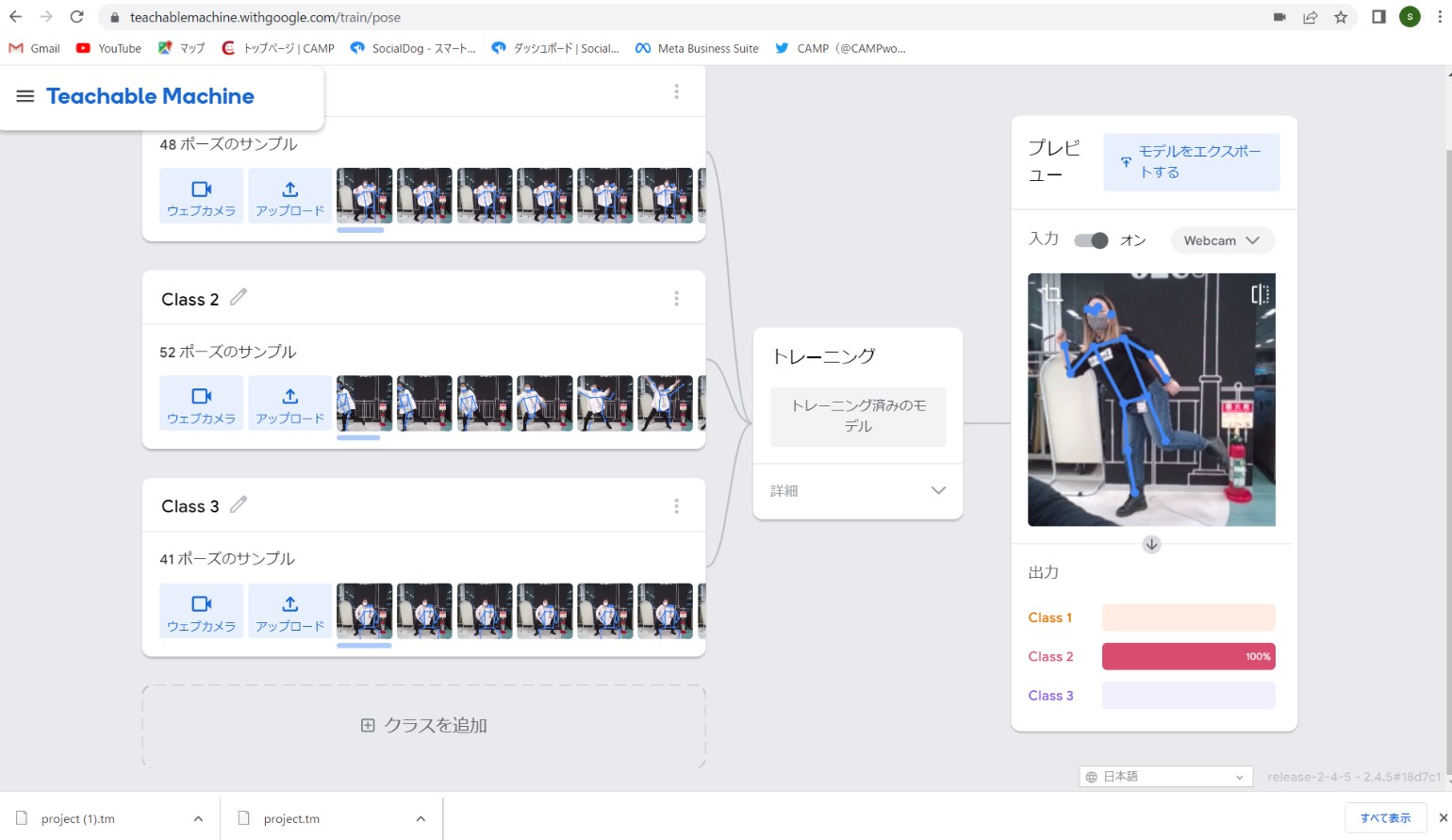Image resolution: width=1452 pixels, height=840 pixels.
Task: Open options arrow for project (1).tm download
Action: click(x=198, y=818)
